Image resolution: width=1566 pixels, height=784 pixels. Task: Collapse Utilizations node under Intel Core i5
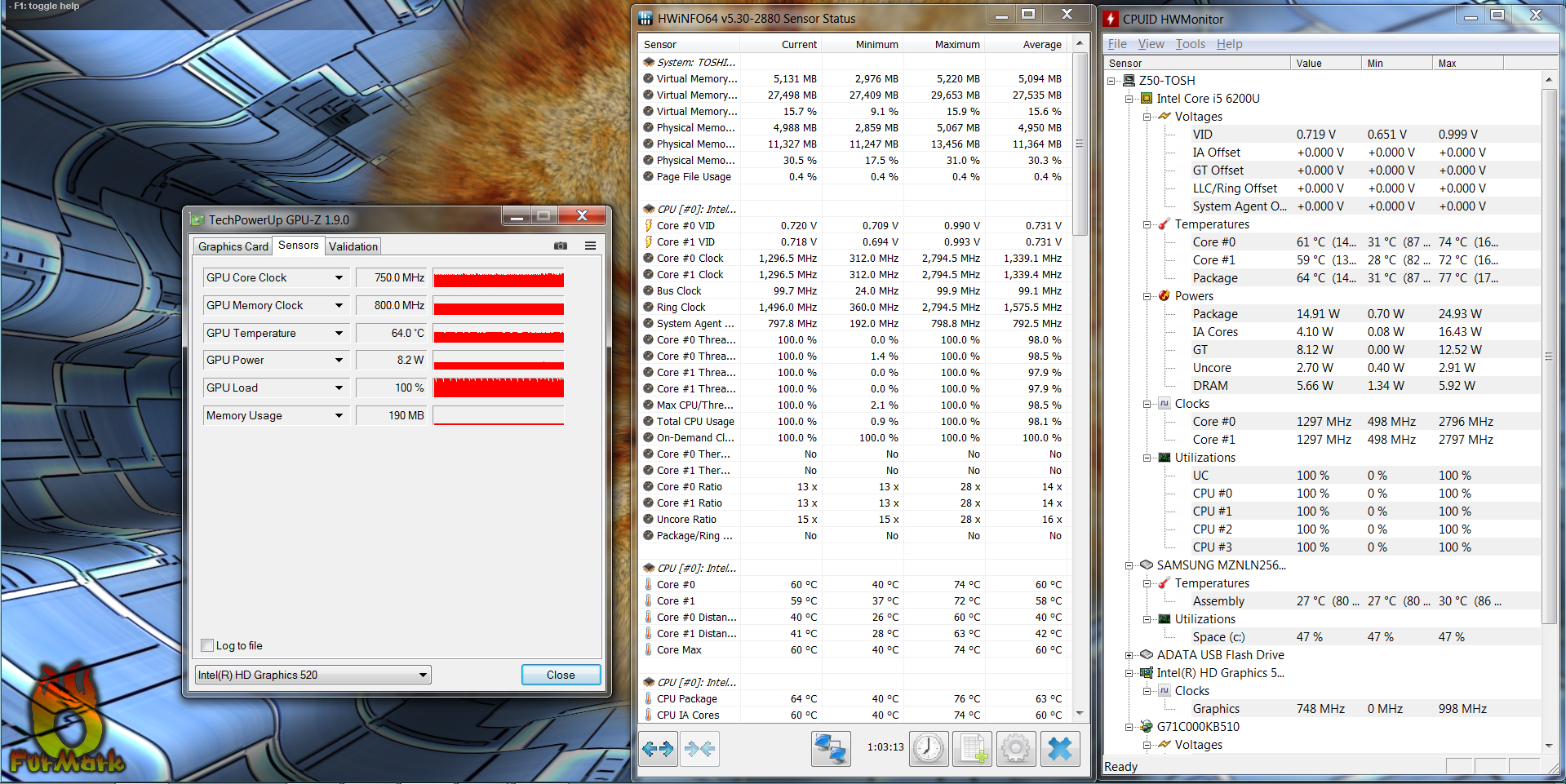click(x=1147, y=457)
